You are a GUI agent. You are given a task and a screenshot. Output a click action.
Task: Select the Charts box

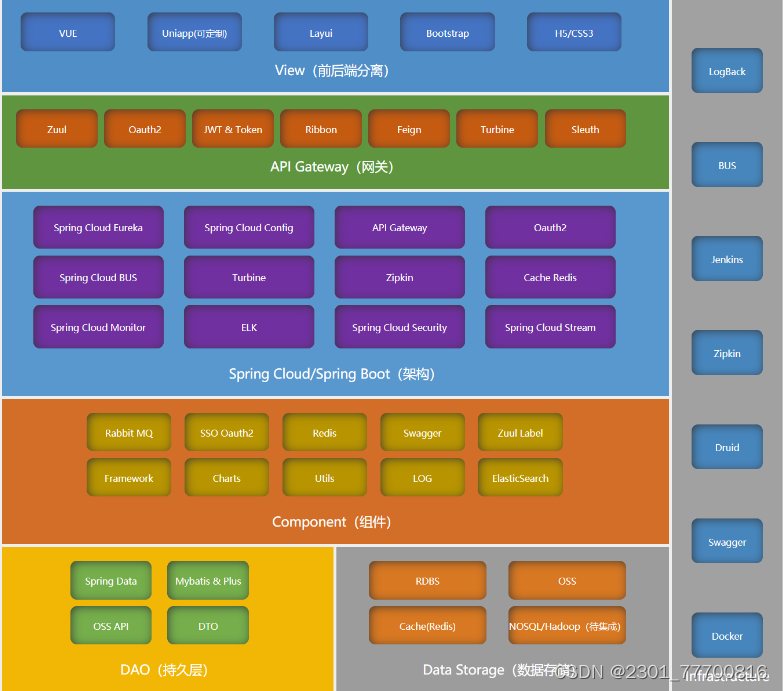pos(227,478)
